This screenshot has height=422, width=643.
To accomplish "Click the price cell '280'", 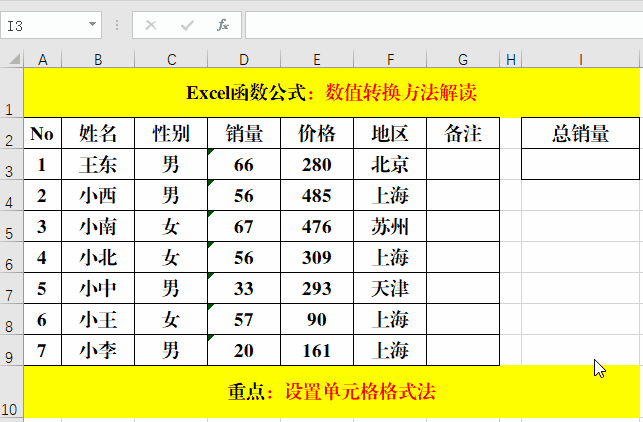I will (x=317, y=164).
